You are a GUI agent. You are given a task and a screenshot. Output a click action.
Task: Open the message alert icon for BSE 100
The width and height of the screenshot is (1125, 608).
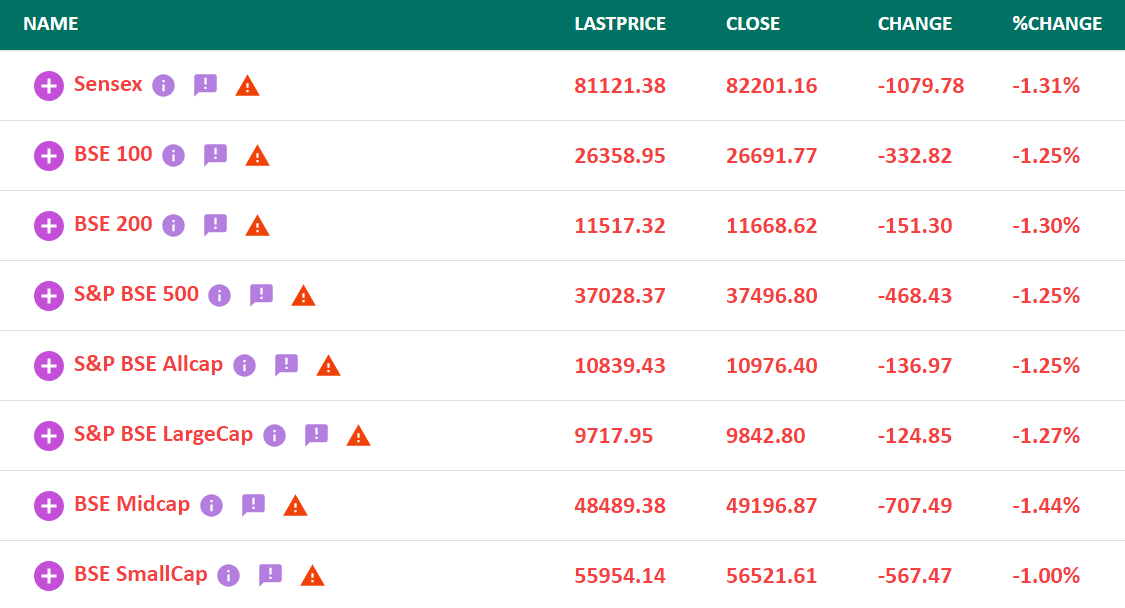(215, 155)
